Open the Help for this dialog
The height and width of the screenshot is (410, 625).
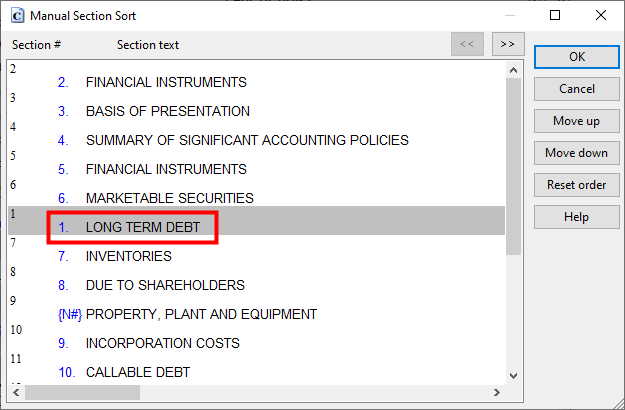pyautogui.click(x=577, y=217)
